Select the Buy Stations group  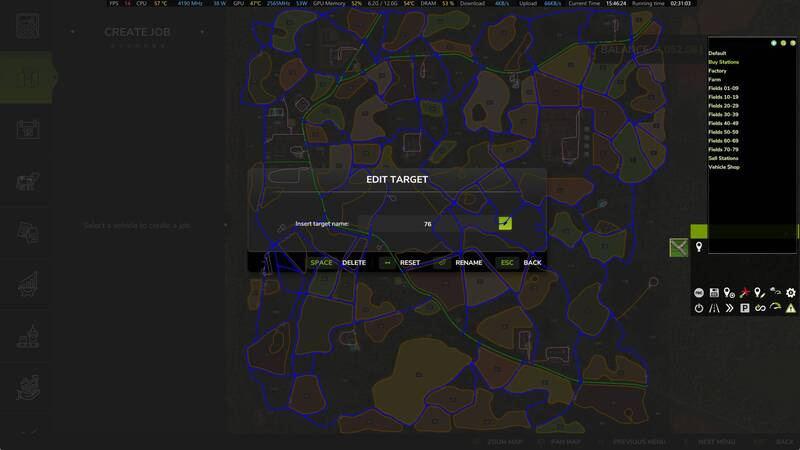[723, 62]
